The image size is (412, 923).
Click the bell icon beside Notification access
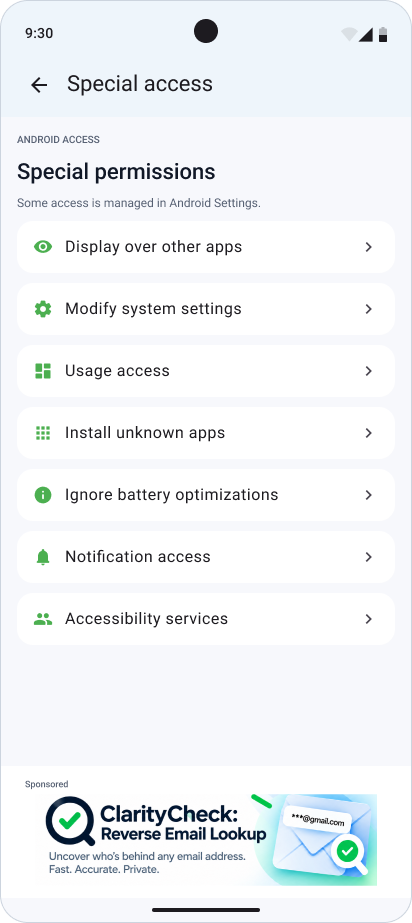[43, 557]
